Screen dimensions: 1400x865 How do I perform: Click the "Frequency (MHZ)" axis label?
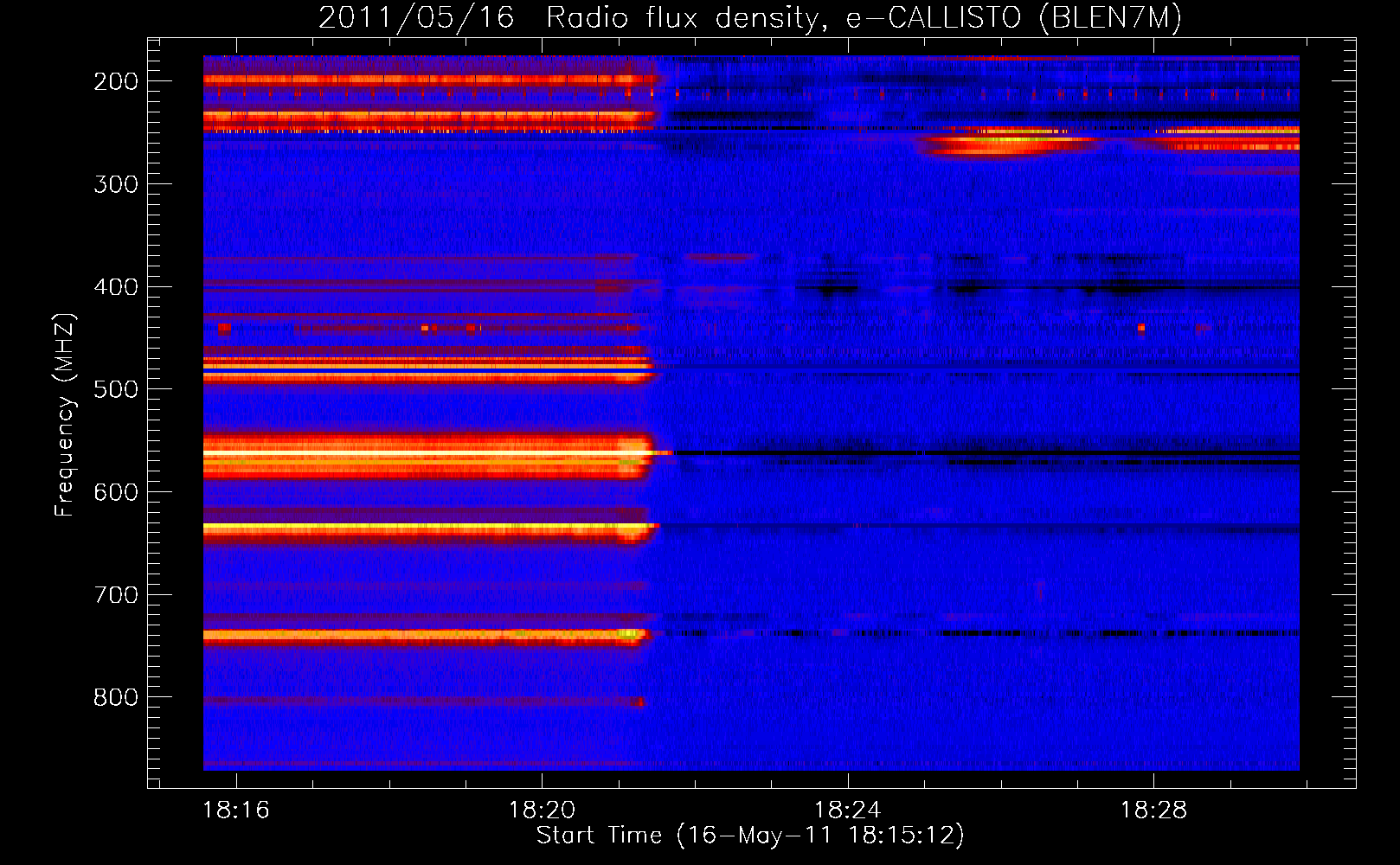pyautogui.click(x=64, y=415)
